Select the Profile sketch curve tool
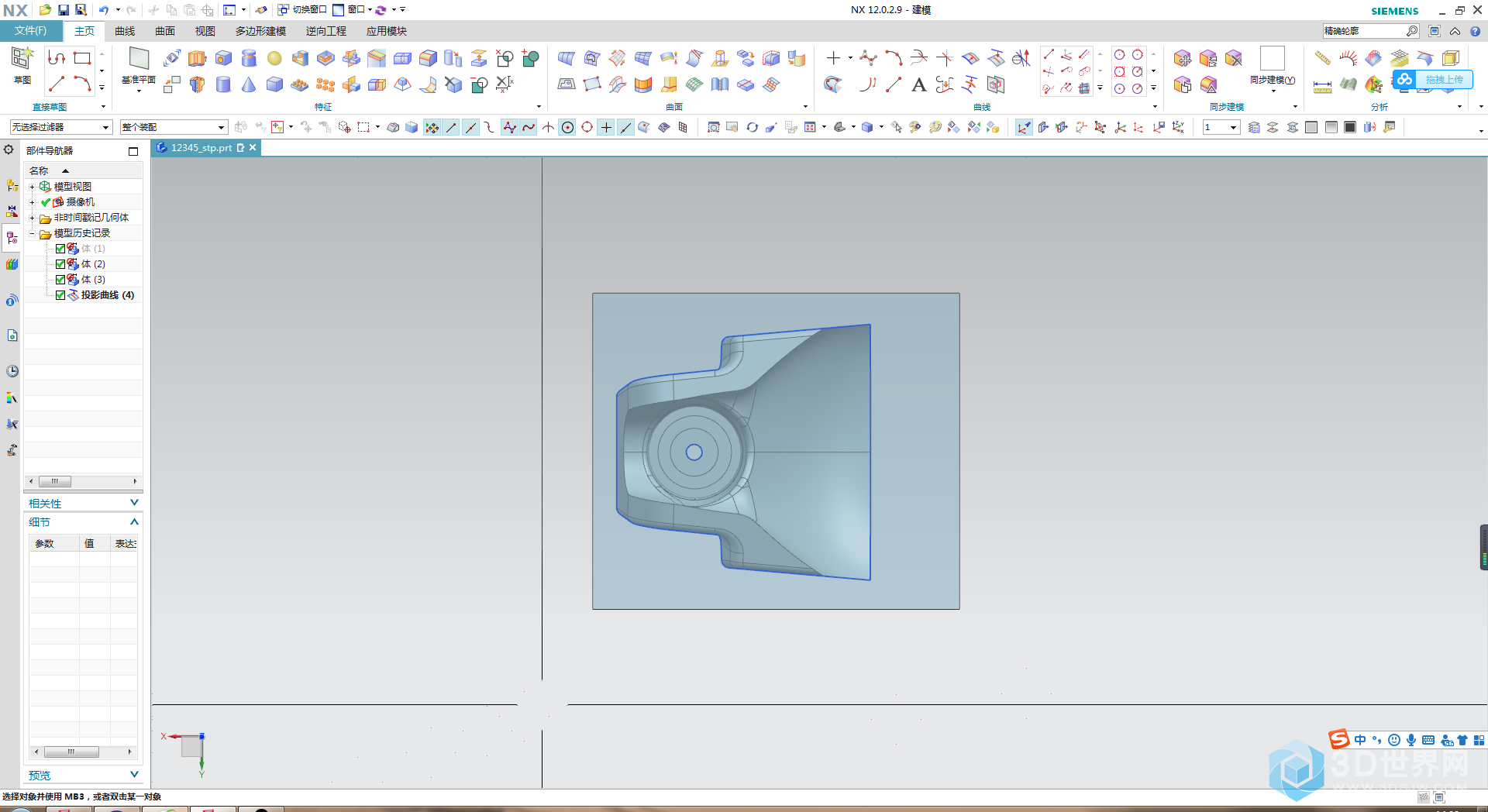 click(x=57, y=58)
